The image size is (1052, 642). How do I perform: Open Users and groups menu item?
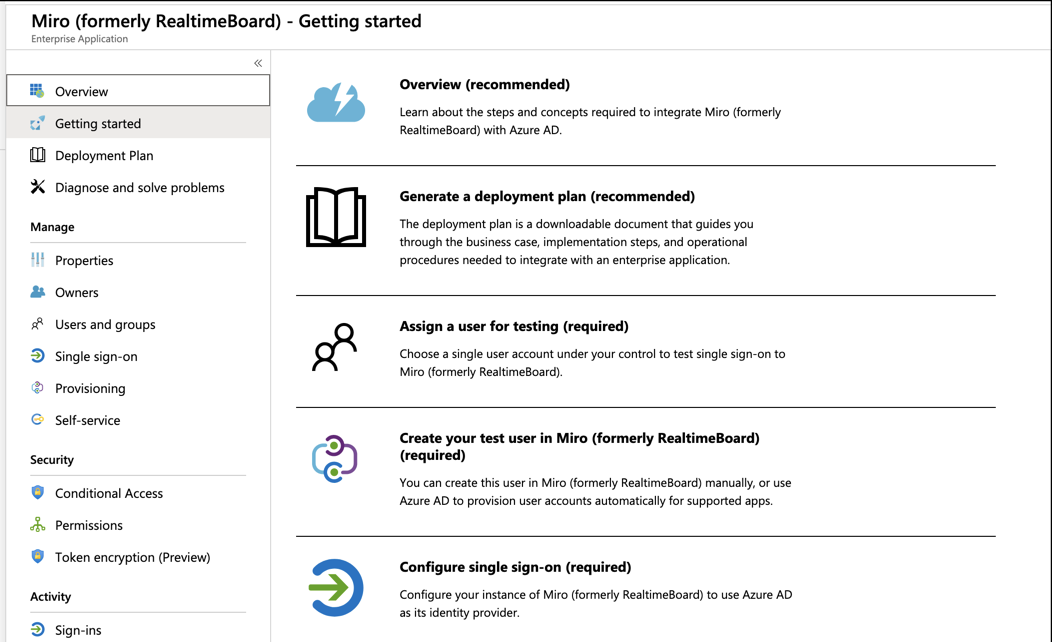(x=105, y=324)
